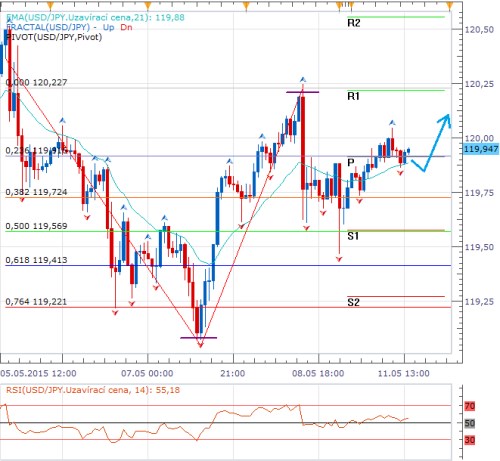
Task: Click the current price tag 119,947
Action: (x=481, y=149)
